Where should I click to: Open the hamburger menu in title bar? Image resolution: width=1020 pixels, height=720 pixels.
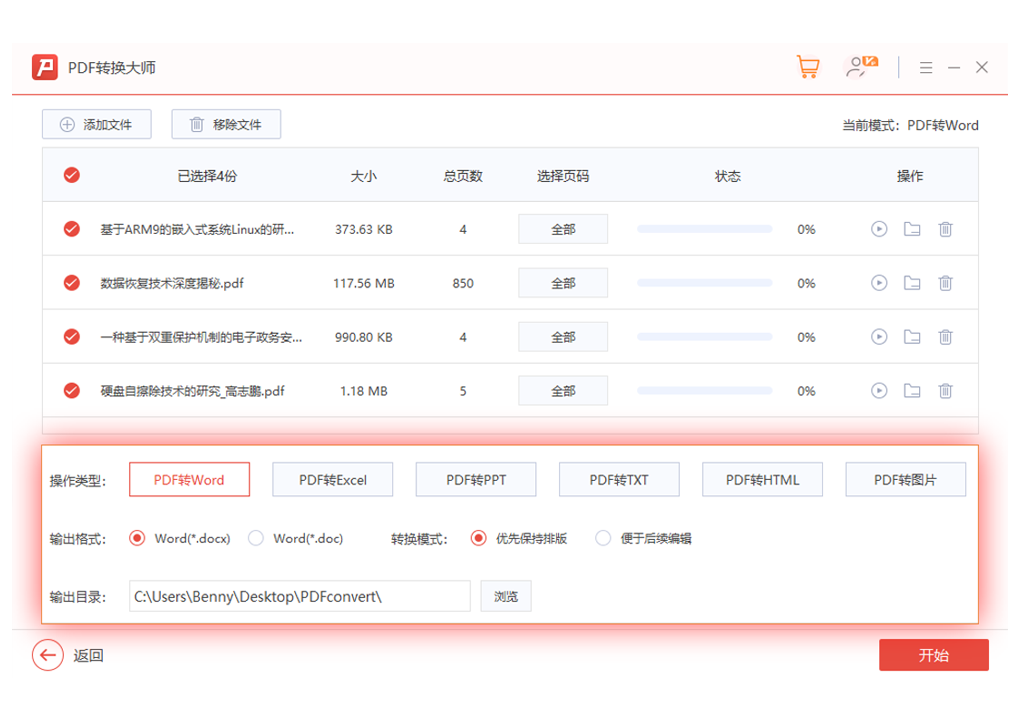[926, 68]
